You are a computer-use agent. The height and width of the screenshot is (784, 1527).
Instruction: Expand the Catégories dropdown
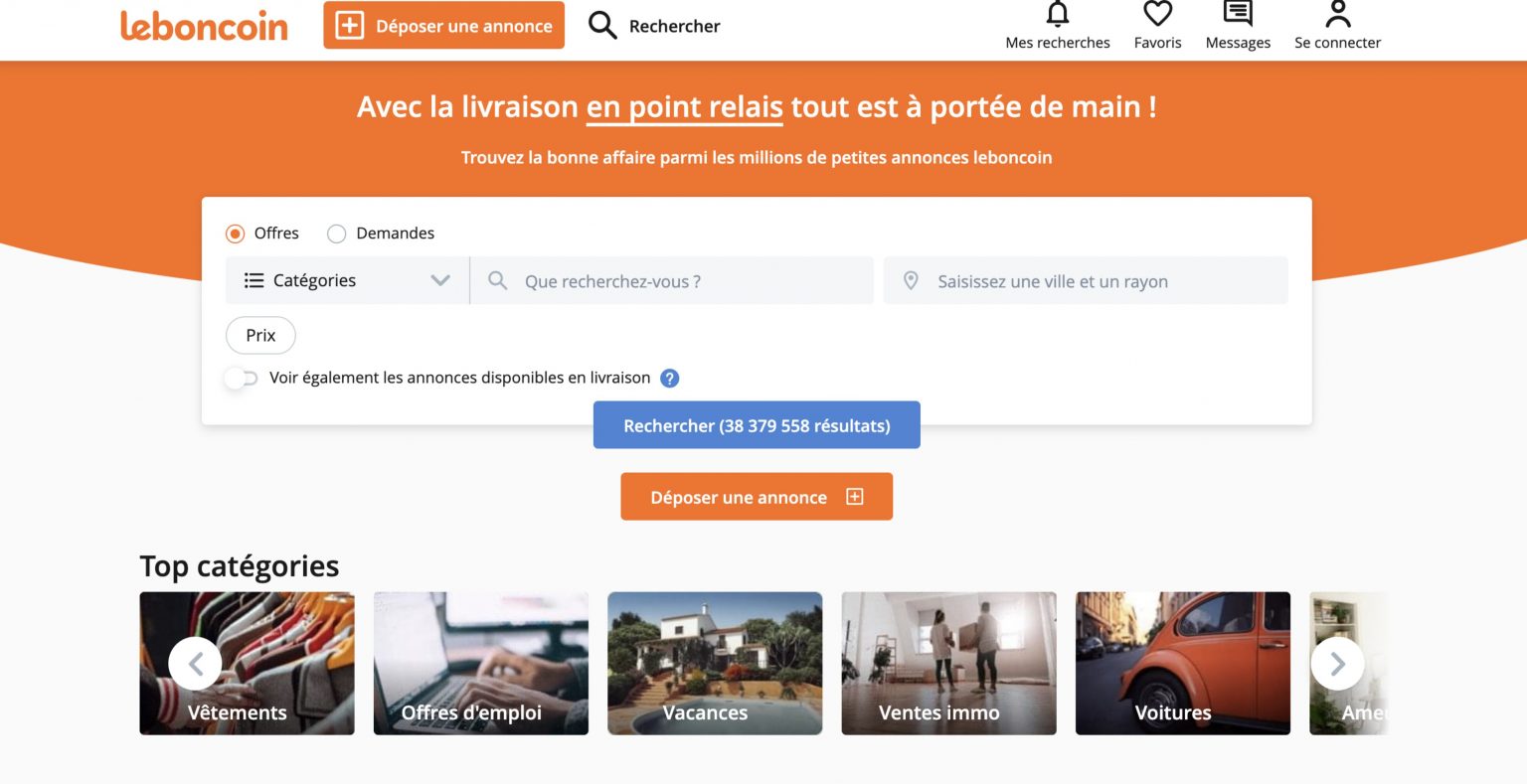click(347, 280)
